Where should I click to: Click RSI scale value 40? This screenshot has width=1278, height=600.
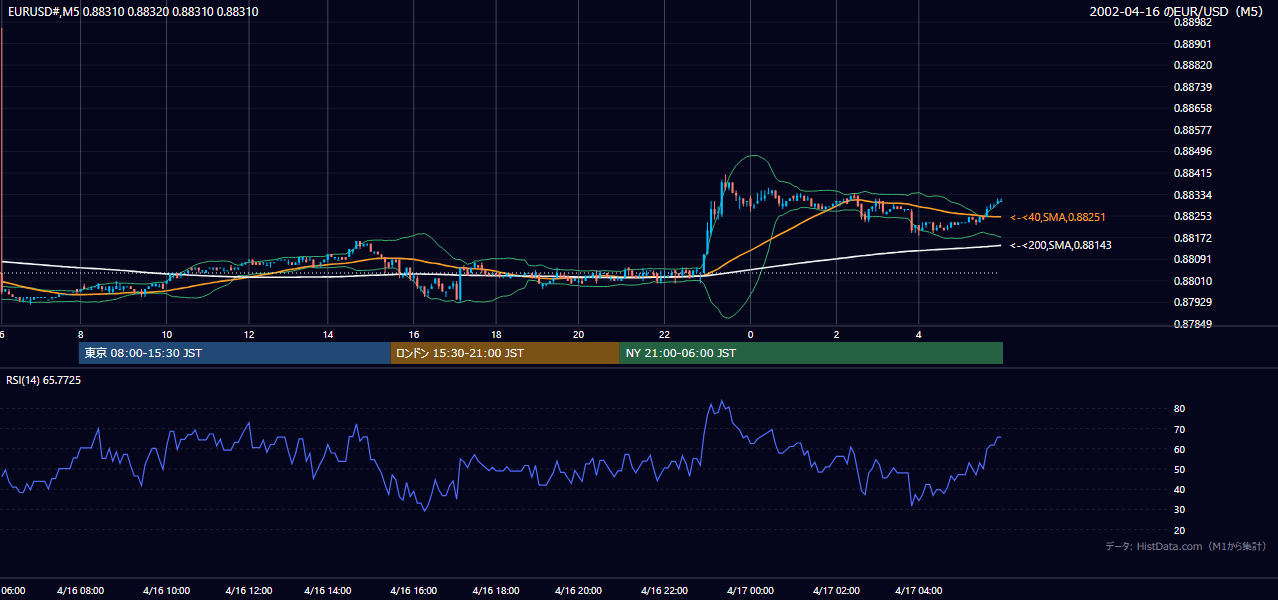pos(1179,489)
